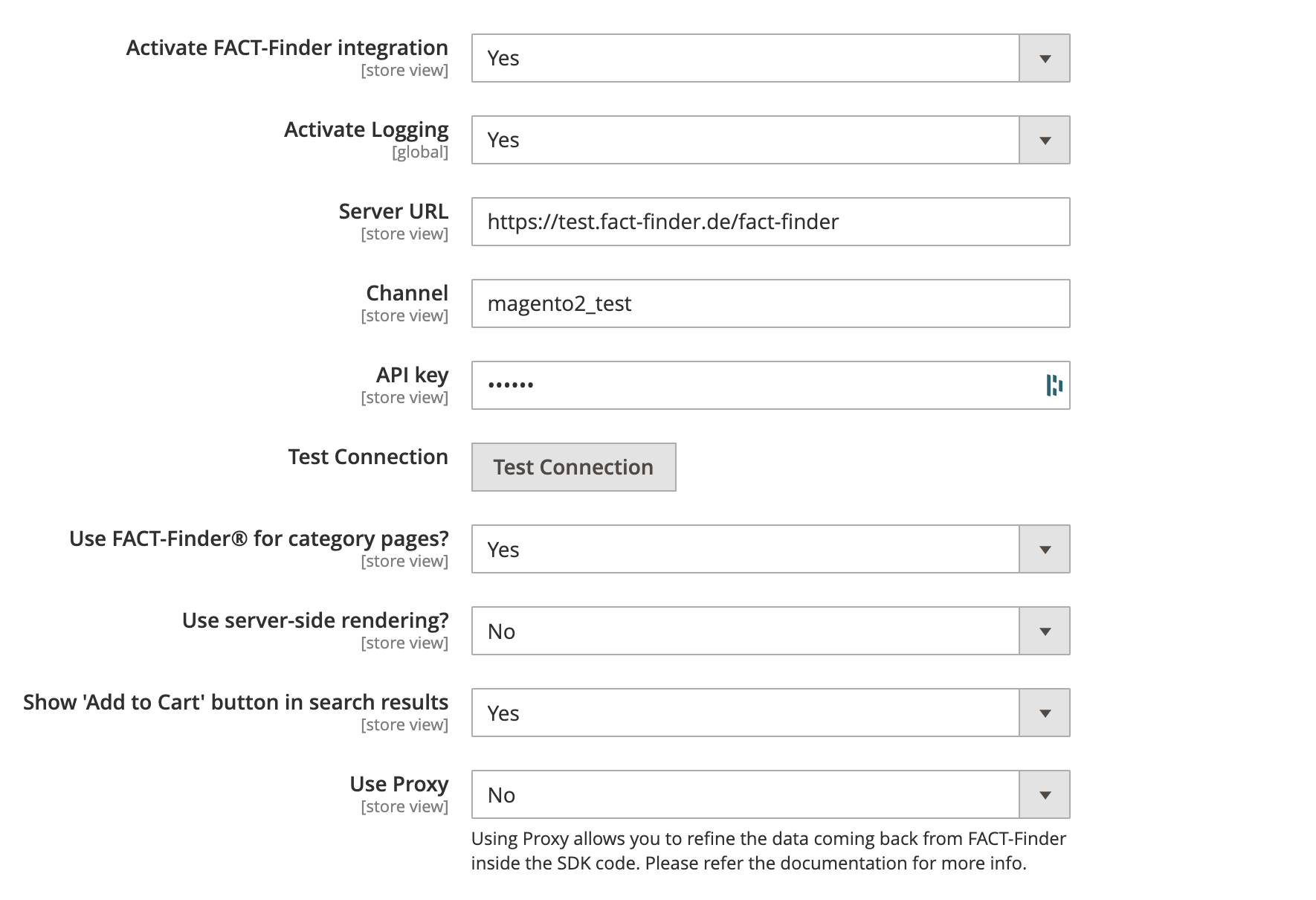Click the [global] scope label under Activate Logging
1316x900 pixels.
(x=420, y=152)
